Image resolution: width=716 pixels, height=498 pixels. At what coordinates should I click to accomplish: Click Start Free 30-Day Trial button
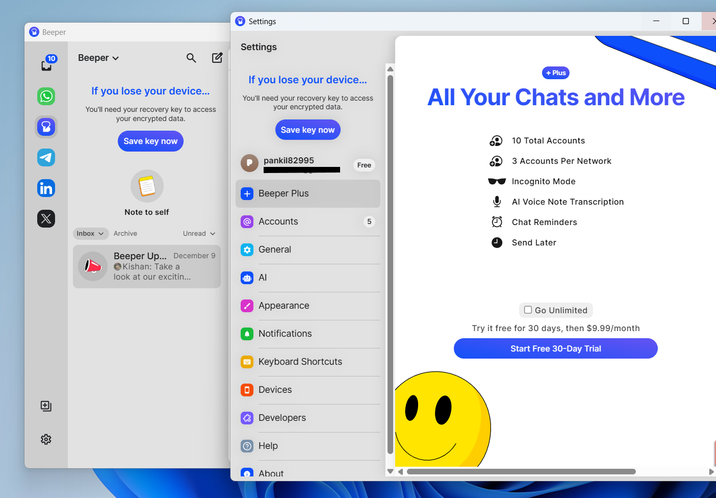555,349
